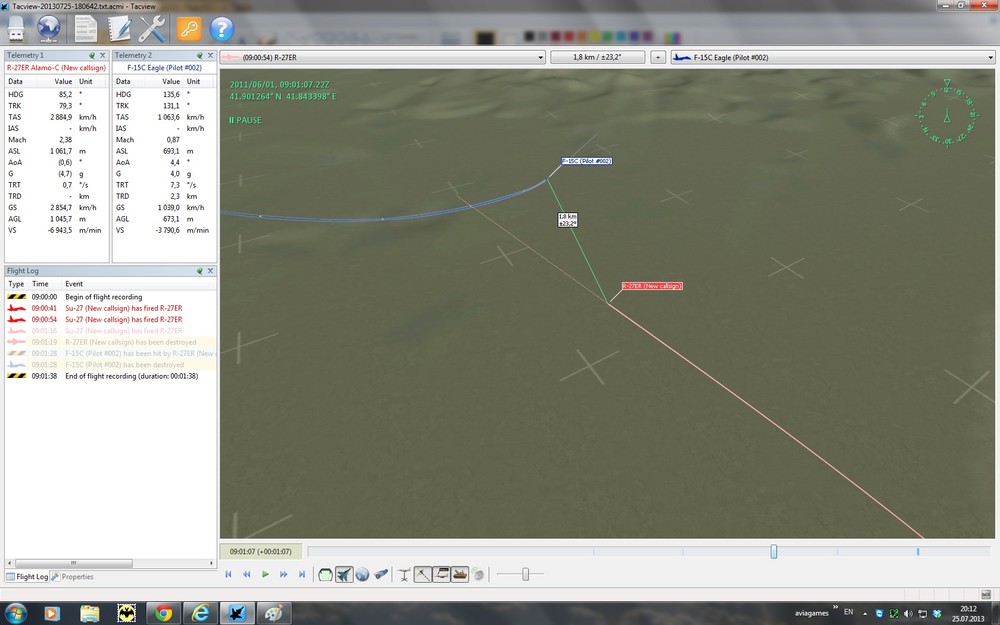Viewport: 1000px width, 625px height.
Task: Open the F-15C Eagle target dropdown
Action: click(x=833, y=57)
